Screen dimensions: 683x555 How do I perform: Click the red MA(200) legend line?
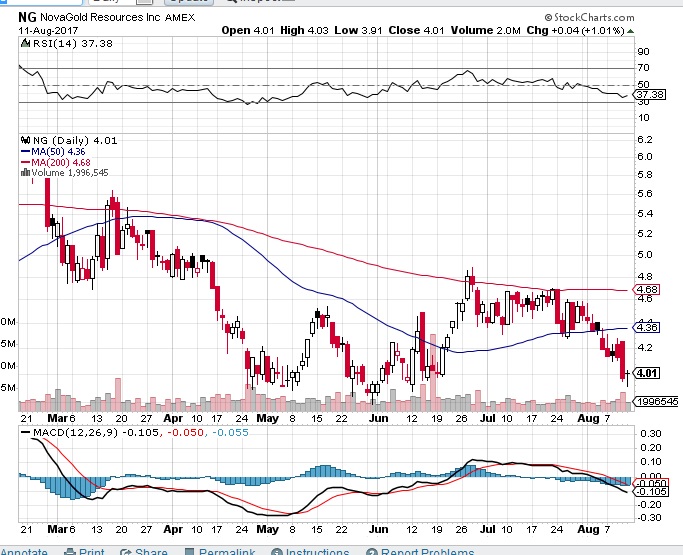click(25, 162)
